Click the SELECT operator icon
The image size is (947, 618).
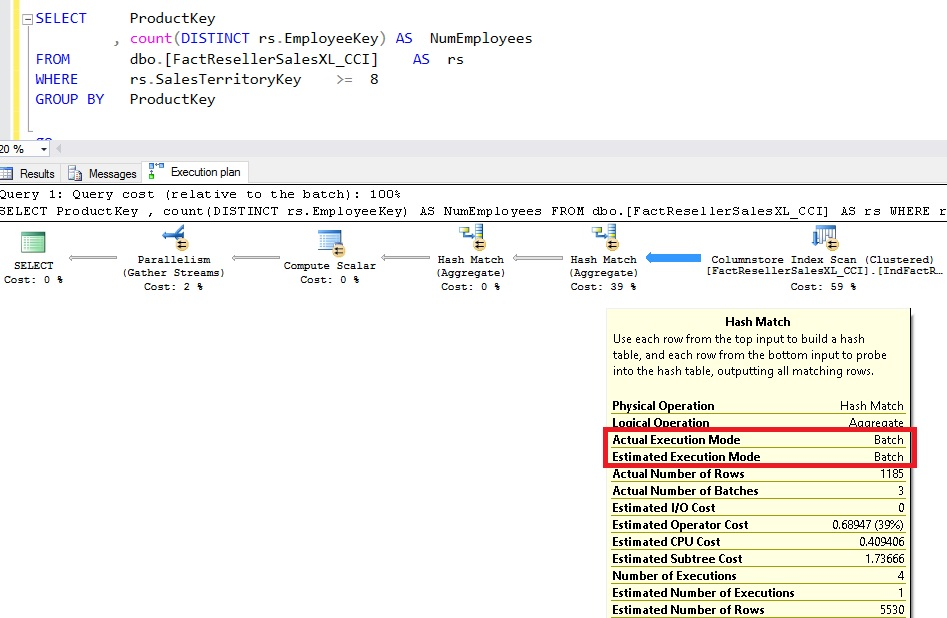click(x=33, y=243)
